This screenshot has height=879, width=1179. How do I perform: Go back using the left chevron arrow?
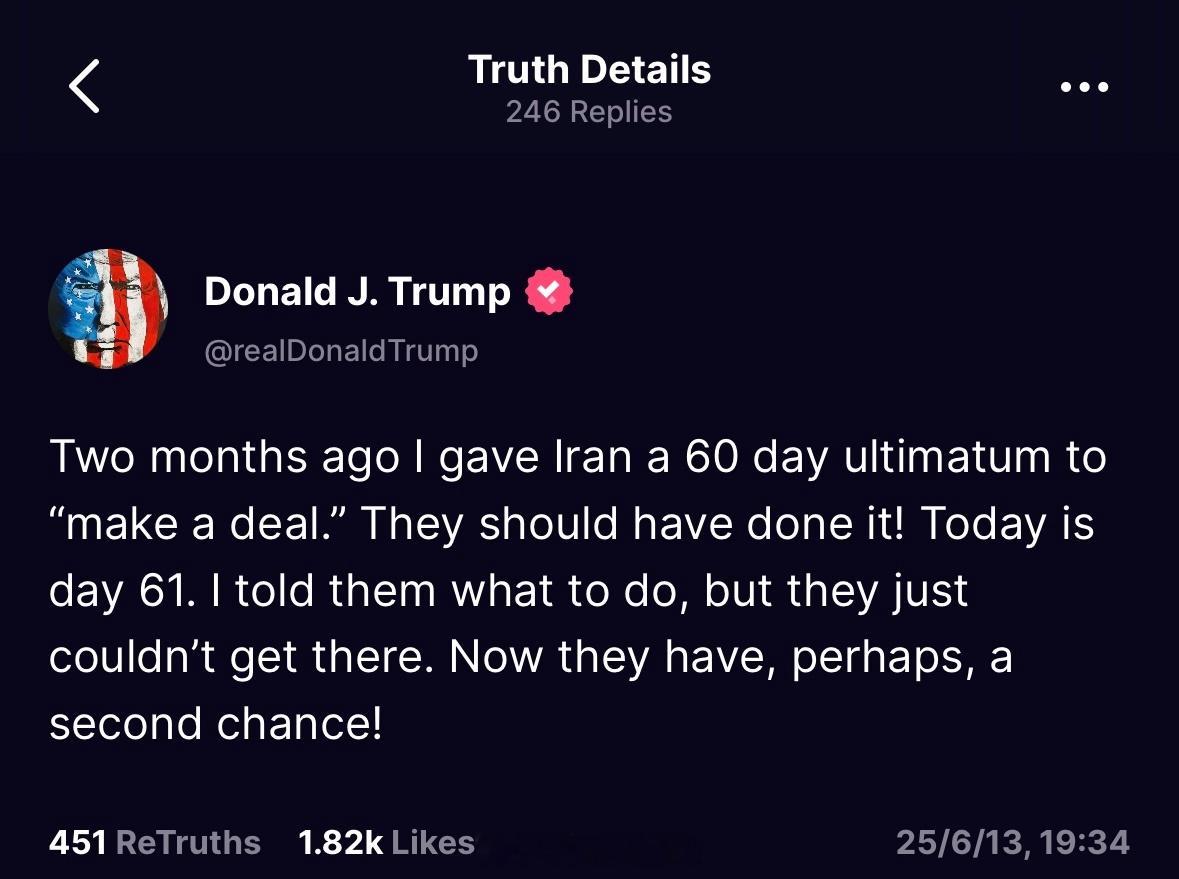click(x=84, y=86)
